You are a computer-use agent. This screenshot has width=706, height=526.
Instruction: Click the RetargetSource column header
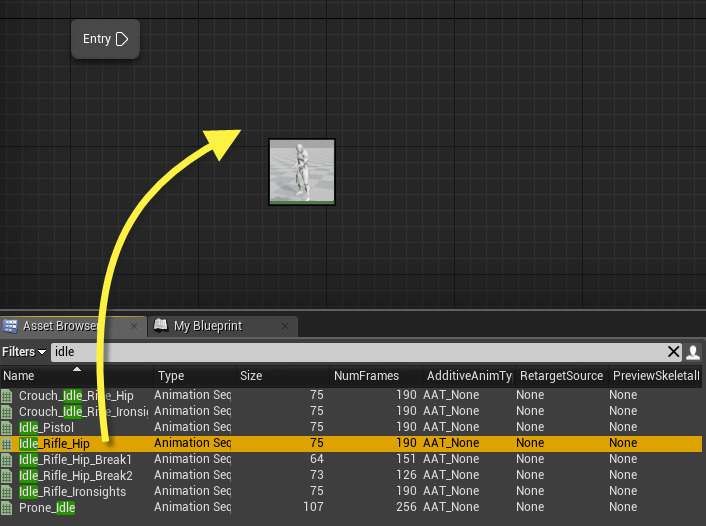pos(560,376)
